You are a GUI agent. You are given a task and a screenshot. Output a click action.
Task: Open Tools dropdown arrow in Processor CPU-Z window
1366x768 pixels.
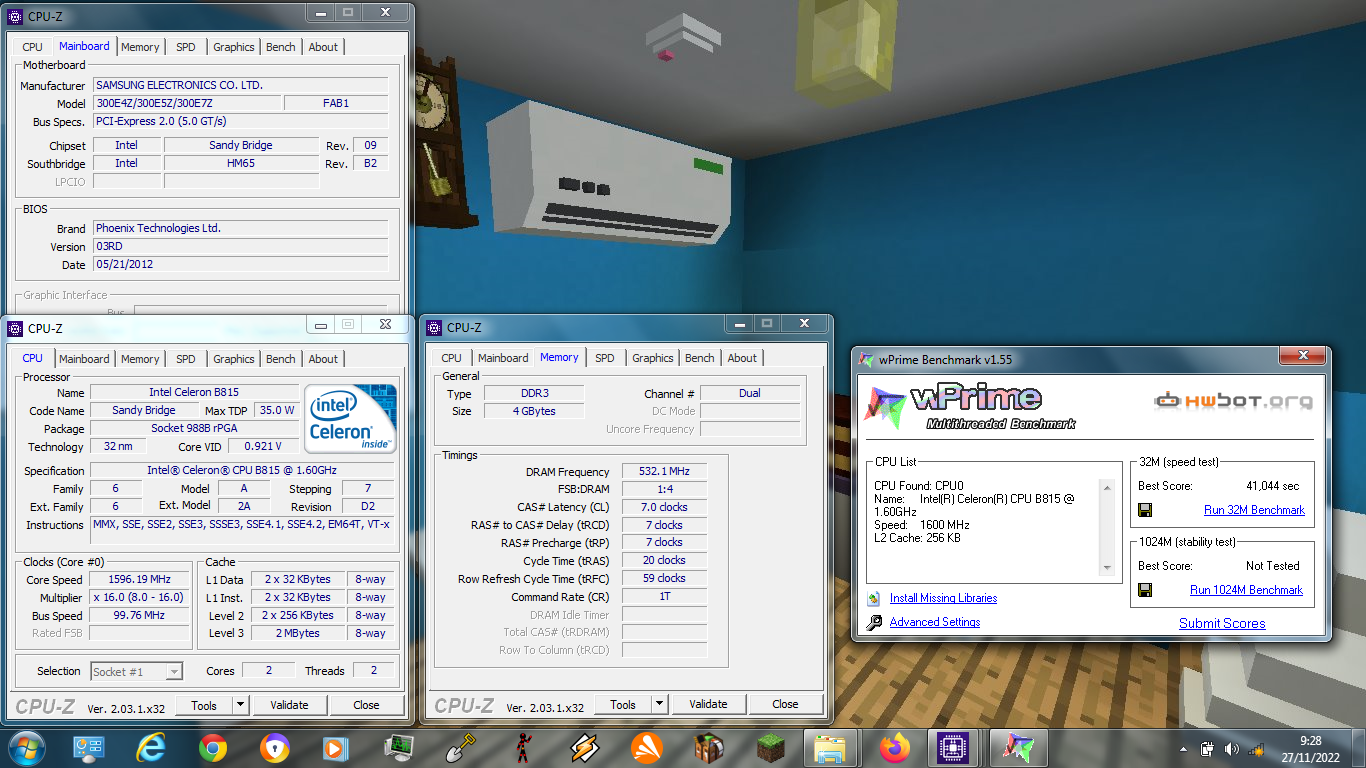tap(240, 705)
